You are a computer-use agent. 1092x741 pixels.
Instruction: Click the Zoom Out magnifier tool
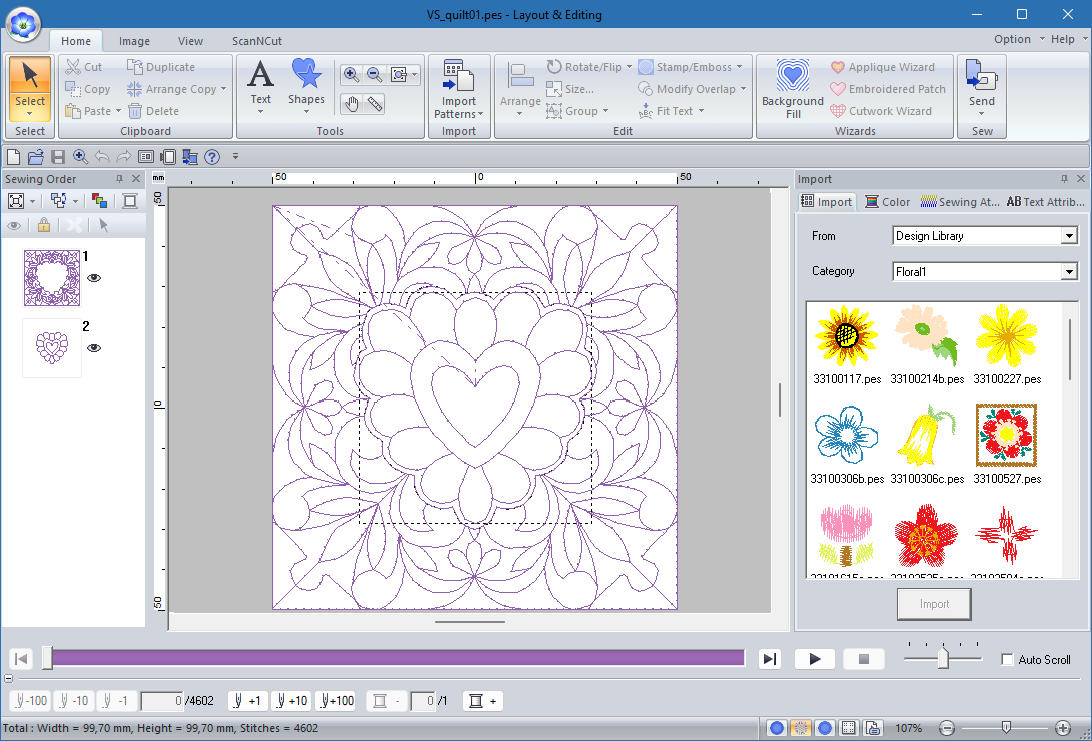click(x=375, y=75)
